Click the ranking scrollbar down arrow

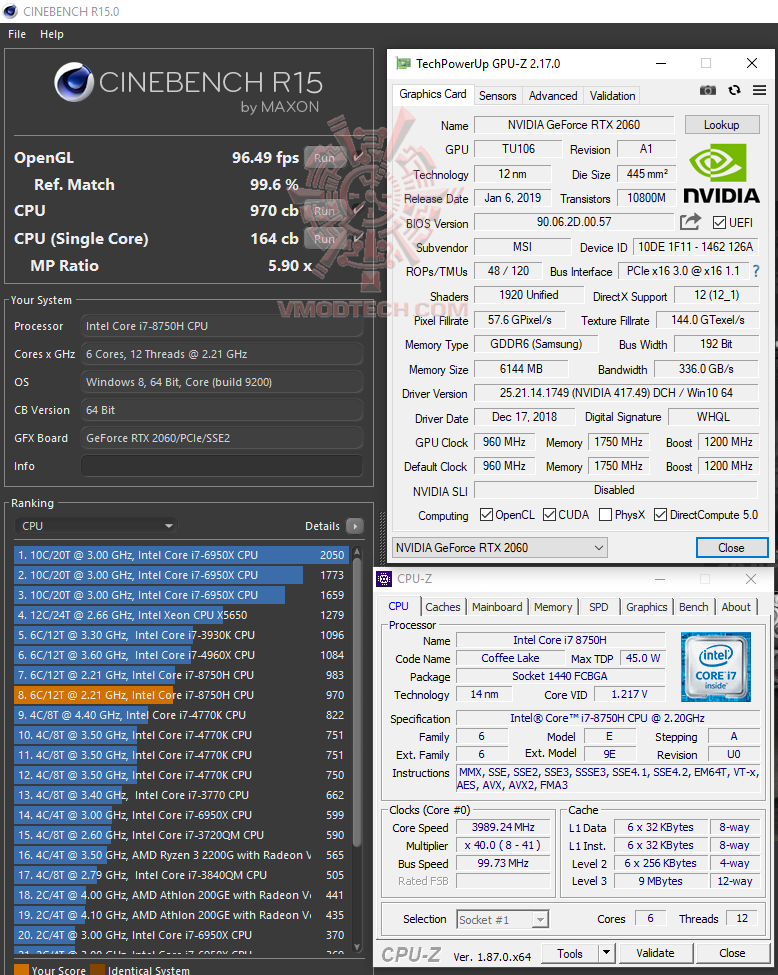357,946
